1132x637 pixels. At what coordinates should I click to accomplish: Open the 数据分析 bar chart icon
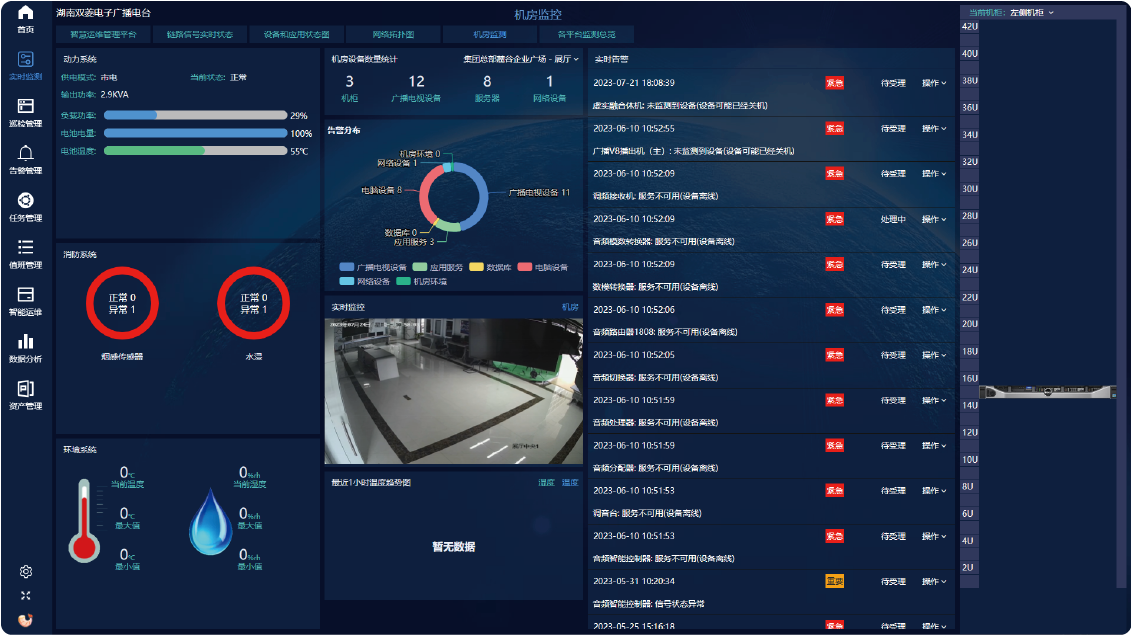(25, 341)
